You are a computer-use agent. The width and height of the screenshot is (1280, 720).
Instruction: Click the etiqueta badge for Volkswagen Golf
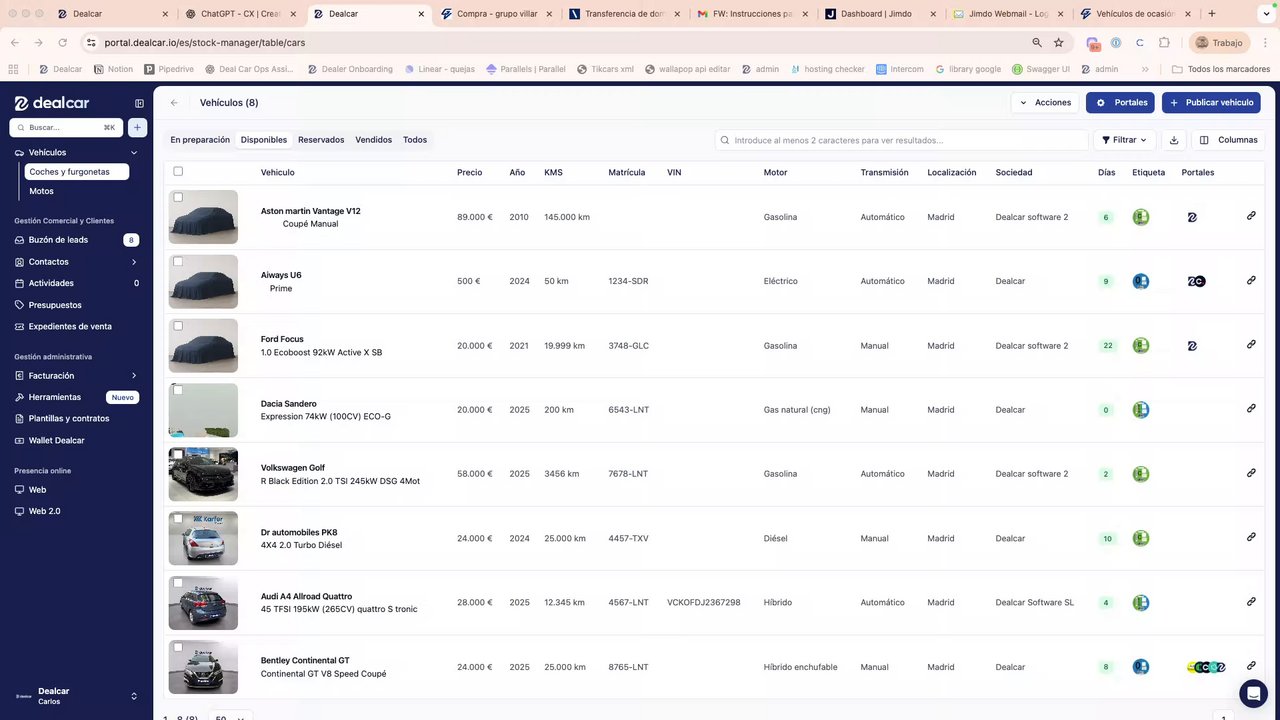pos(1140,474)
